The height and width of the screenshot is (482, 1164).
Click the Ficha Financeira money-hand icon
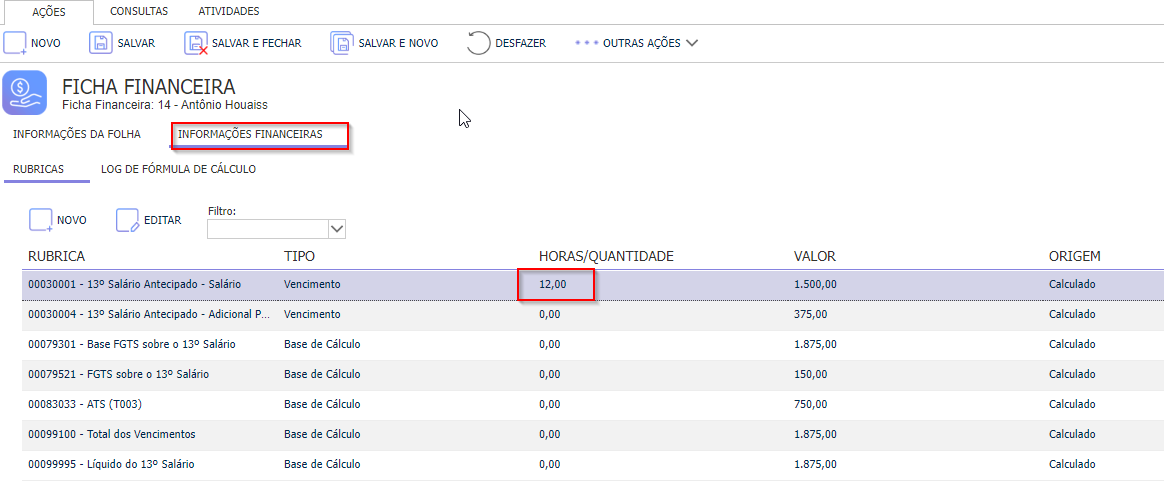24,93
